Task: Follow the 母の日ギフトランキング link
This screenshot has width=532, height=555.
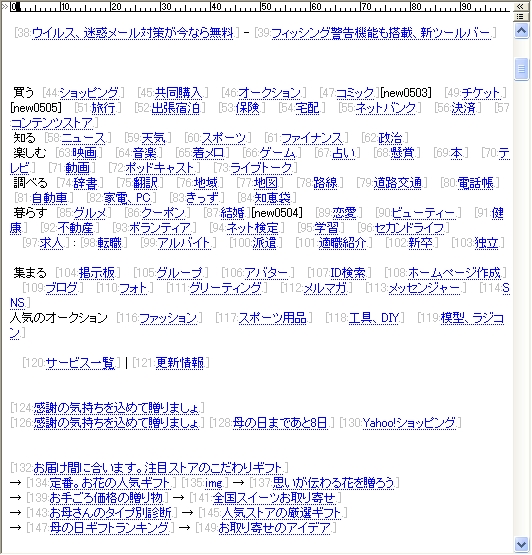Action: point(109,528)
